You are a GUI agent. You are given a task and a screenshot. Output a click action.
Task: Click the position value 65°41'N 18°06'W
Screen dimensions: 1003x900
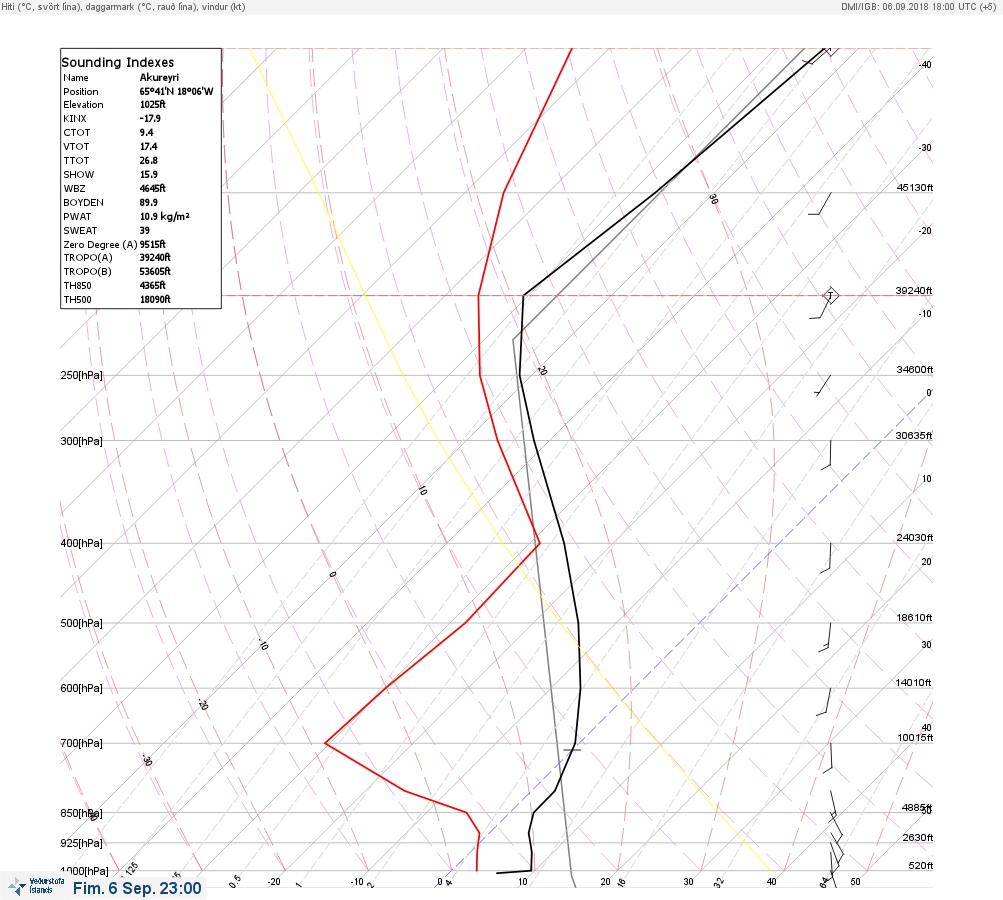(177, 91)
